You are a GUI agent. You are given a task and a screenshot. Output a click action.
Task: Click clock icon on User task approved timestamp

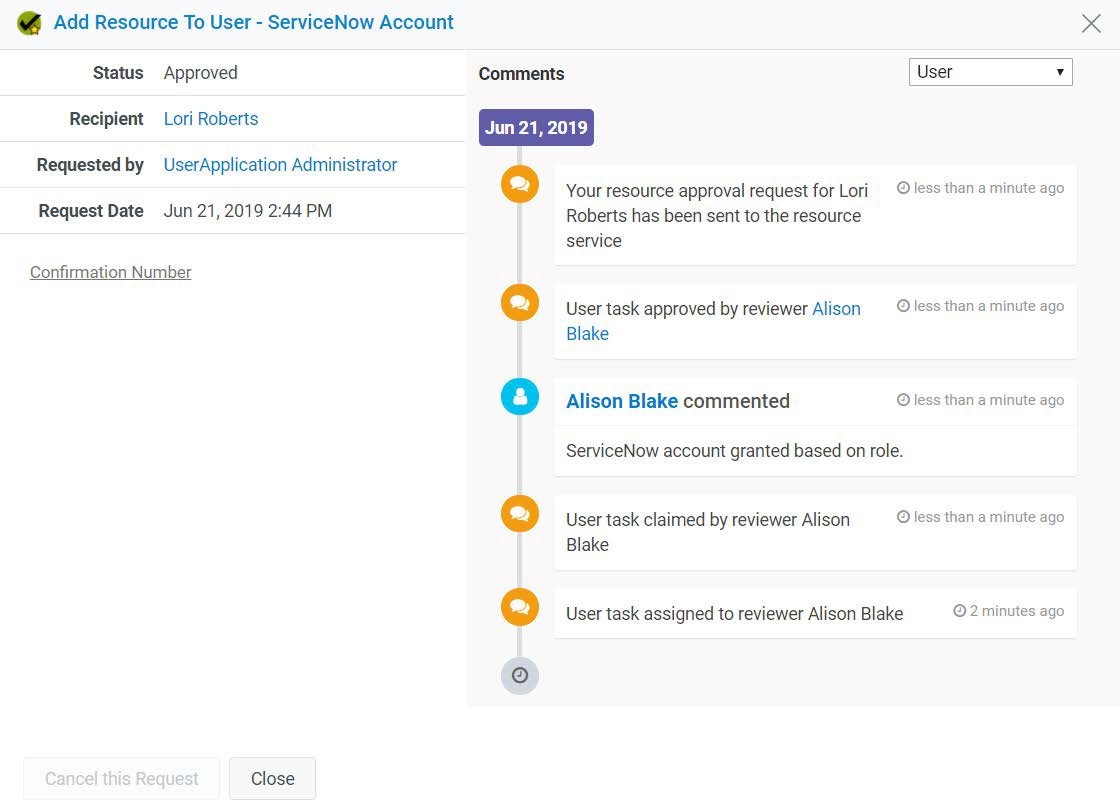coord(903,306)
